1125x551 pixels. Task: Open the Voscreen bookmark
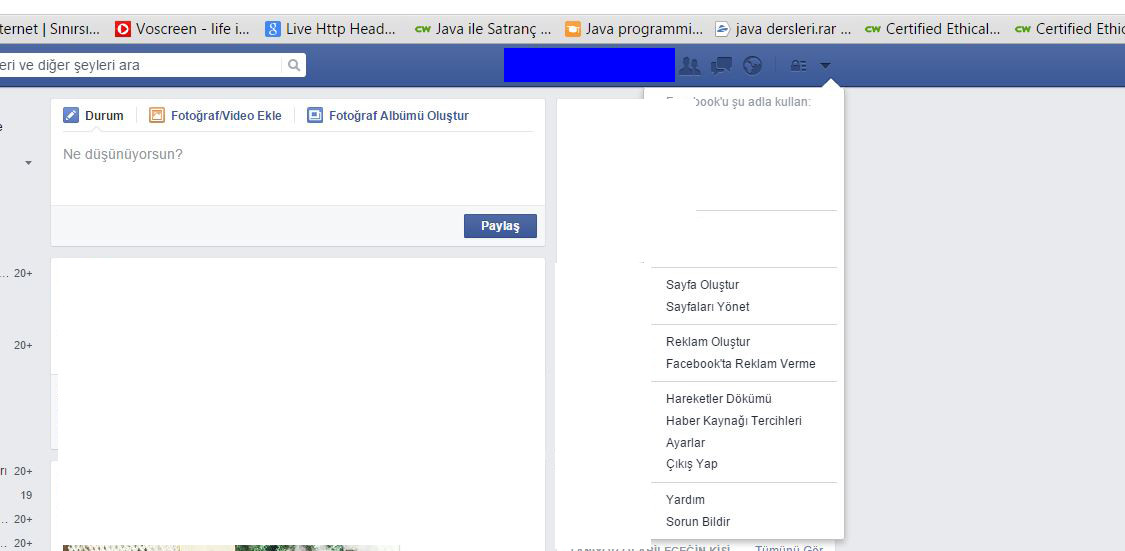click(x=183, y=29)
